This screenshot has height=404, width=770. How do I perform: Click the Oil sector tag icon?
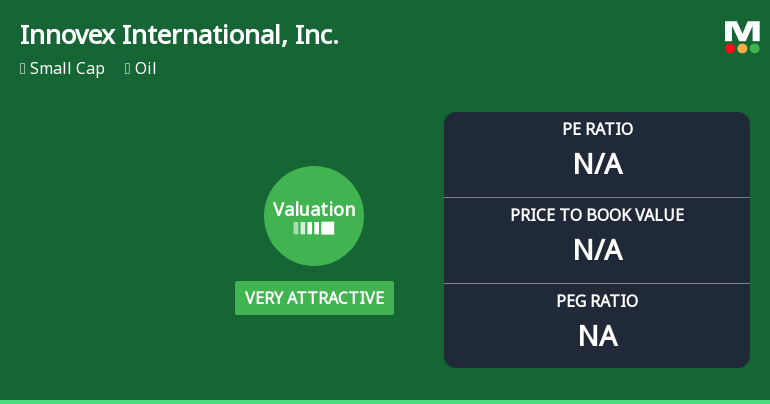(x=128, y=69)
